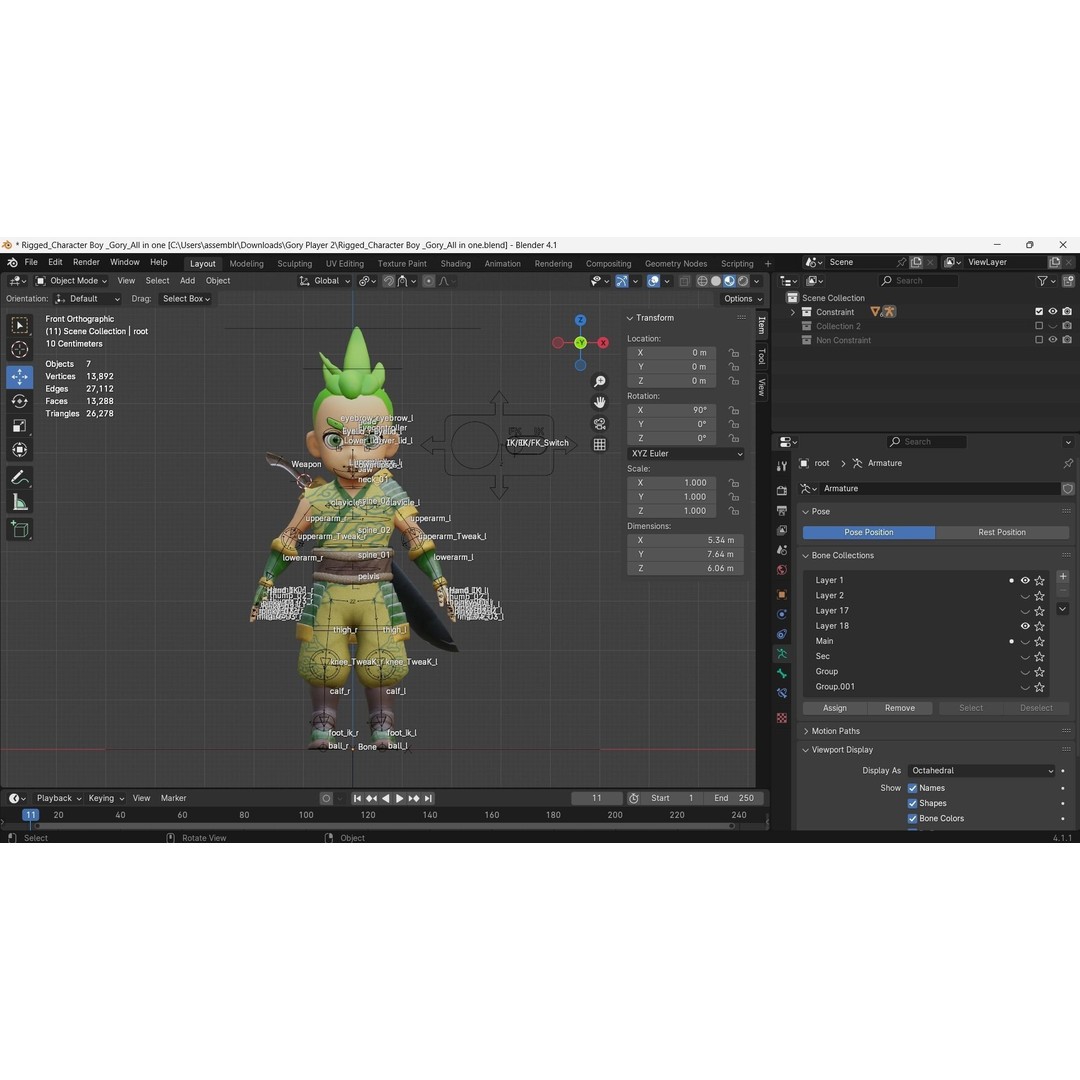
Task: Click the Remove button
Action: coord(900,708)
